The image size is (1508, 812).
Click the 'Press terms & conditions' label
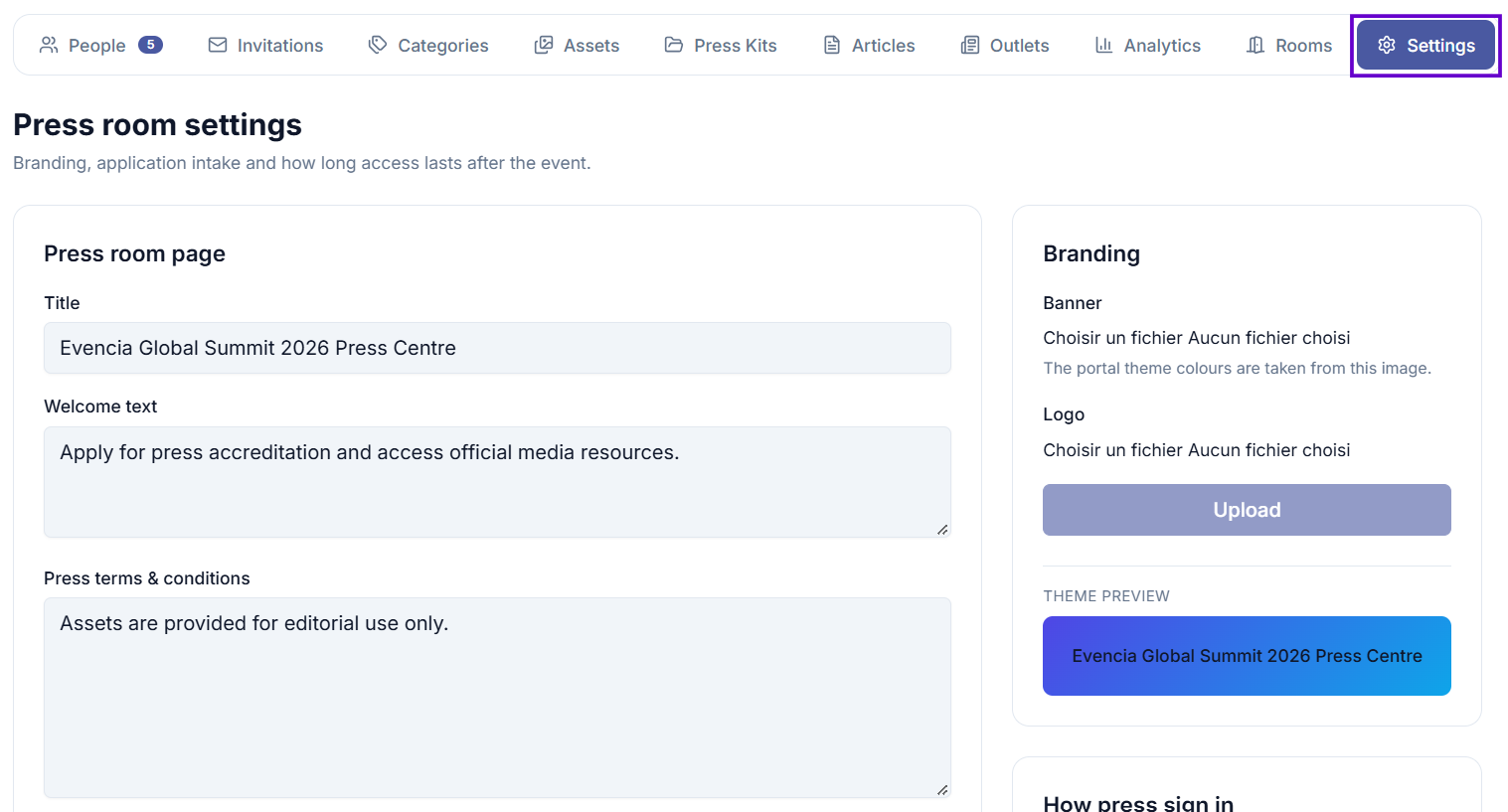147,578
